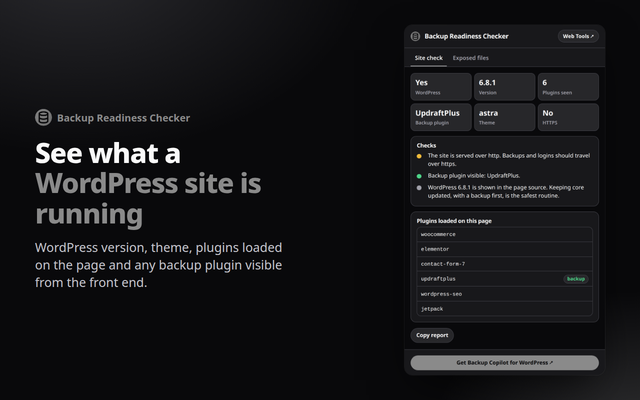Switch to the Site check tab
The image size is (640, 400).
coord(429,58)
